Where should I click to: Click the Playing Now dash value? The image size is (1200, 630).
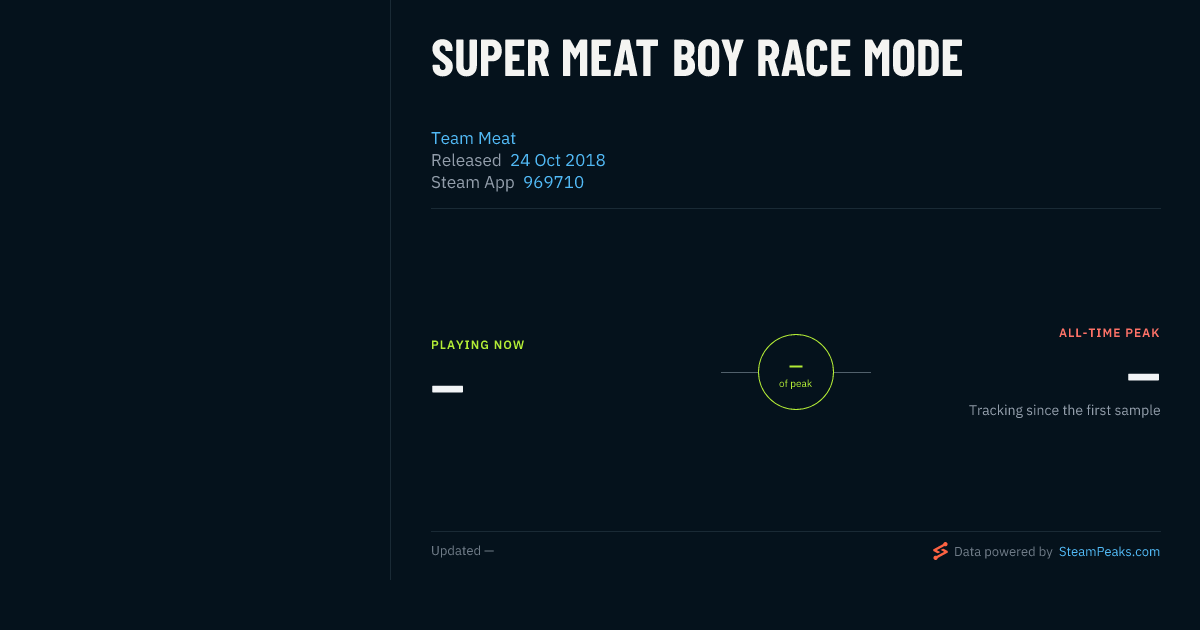tap(447, 389)
